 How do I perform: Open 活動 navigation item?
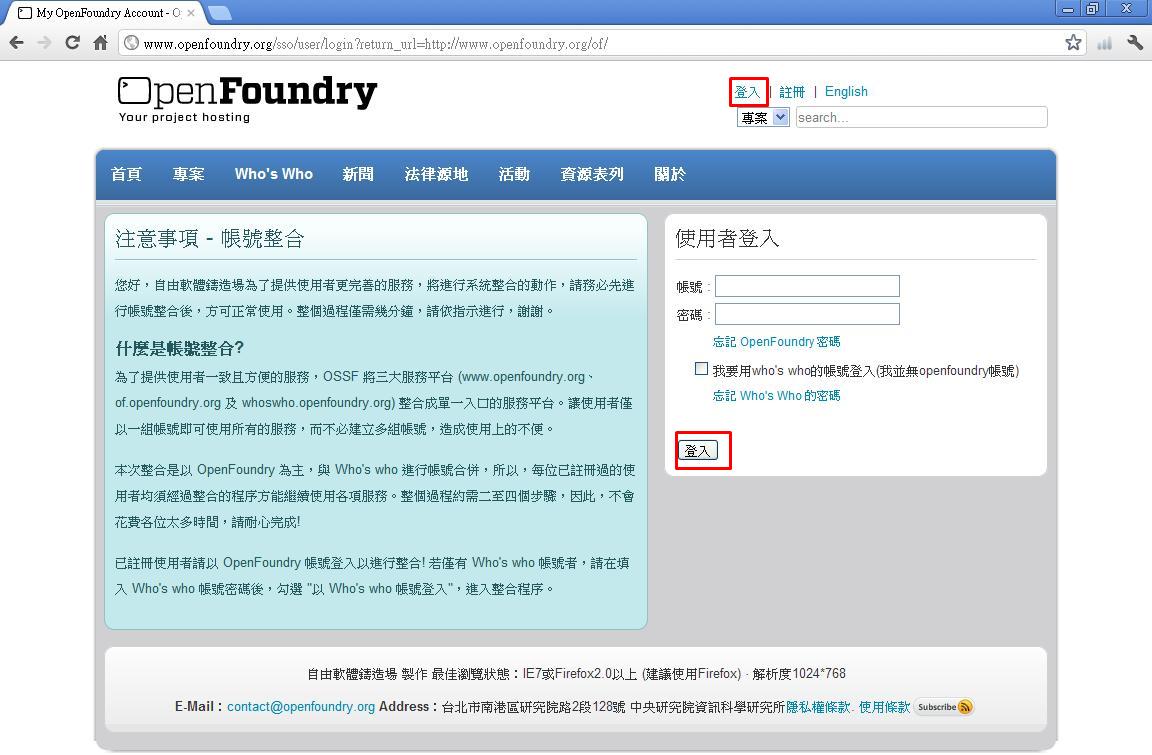(514, 174)
